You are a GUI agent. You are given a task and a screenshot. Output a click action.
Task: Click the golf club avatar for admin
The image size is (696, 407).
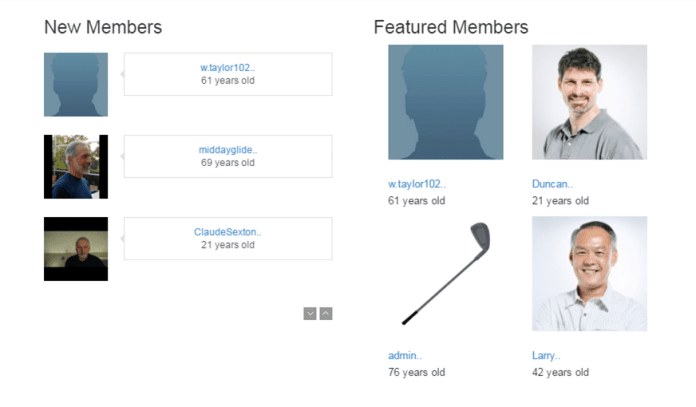[x=446, y=273]
